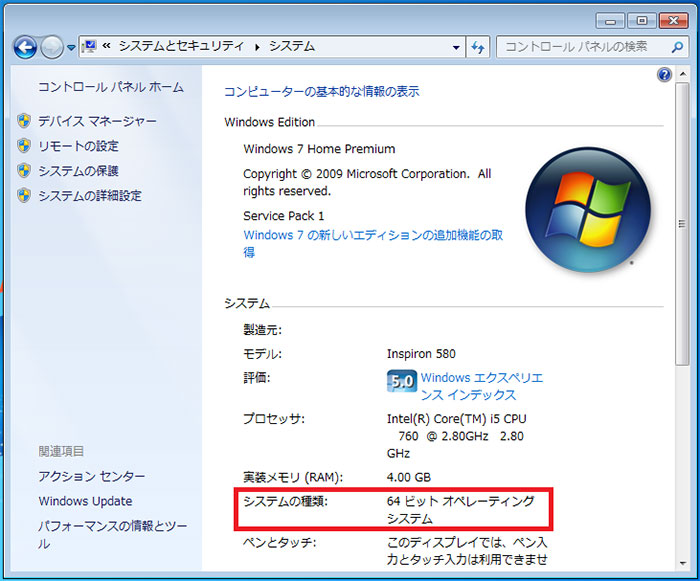Click the 実装メモリ (RAM): label
Image resolution: width=700 pixels, height=581 pixels.
coord(293,477)
